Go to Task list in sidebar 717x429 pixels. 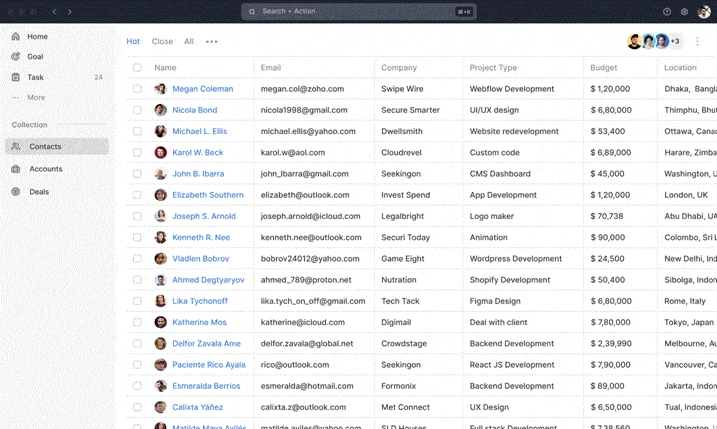[35, 77]
